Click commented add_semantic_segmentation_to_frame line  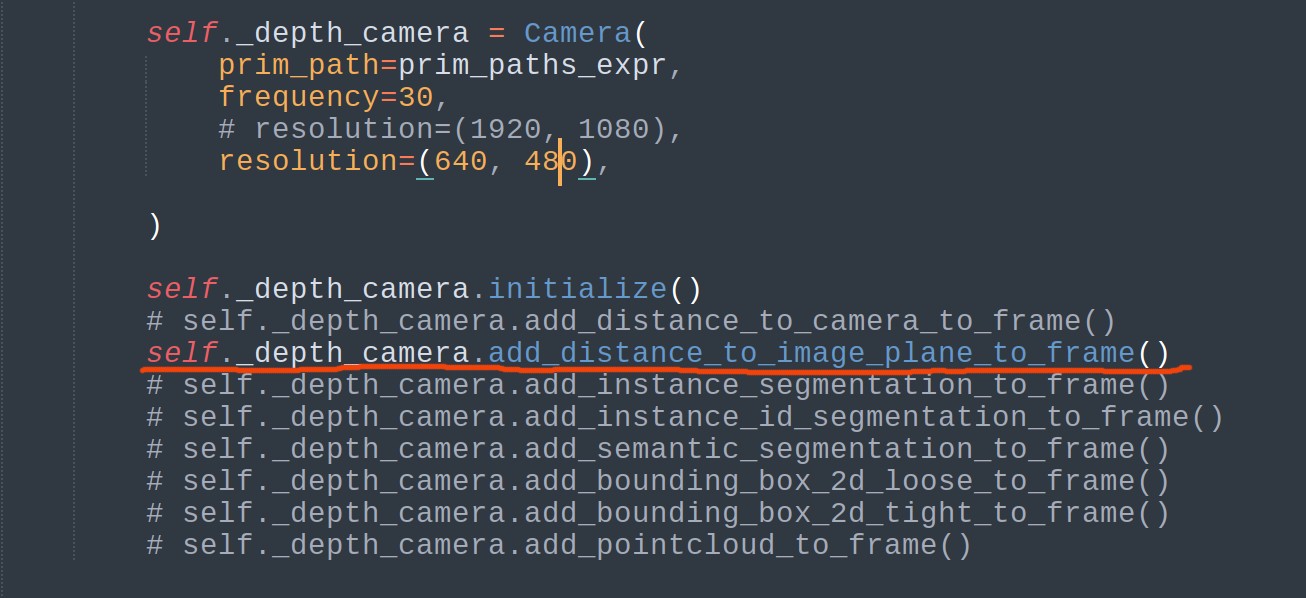(658, 449)
